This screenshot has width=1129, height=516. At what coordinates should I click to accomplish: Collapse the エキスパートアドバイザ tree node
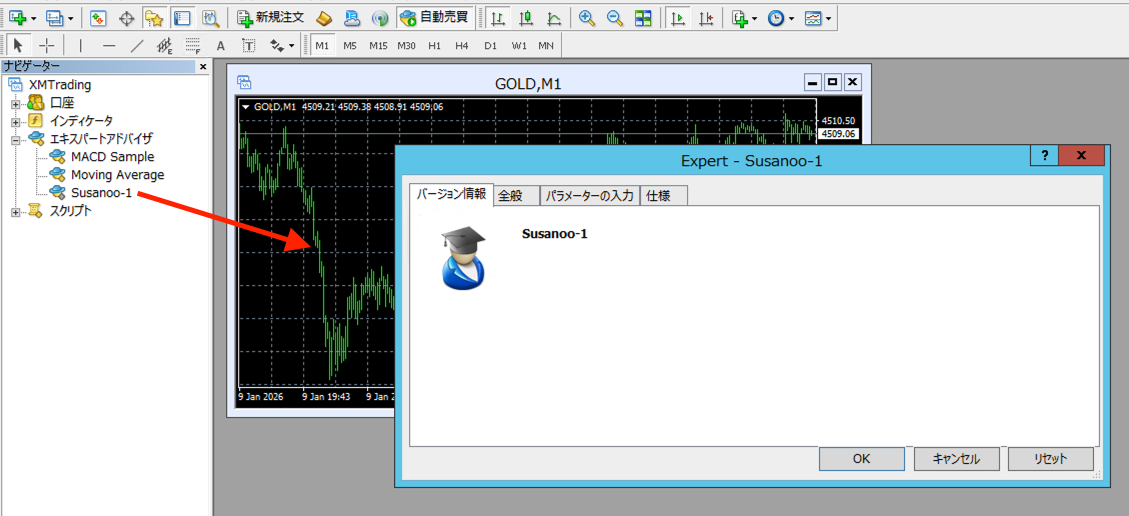pyautogui.click(x=15, y=139)
